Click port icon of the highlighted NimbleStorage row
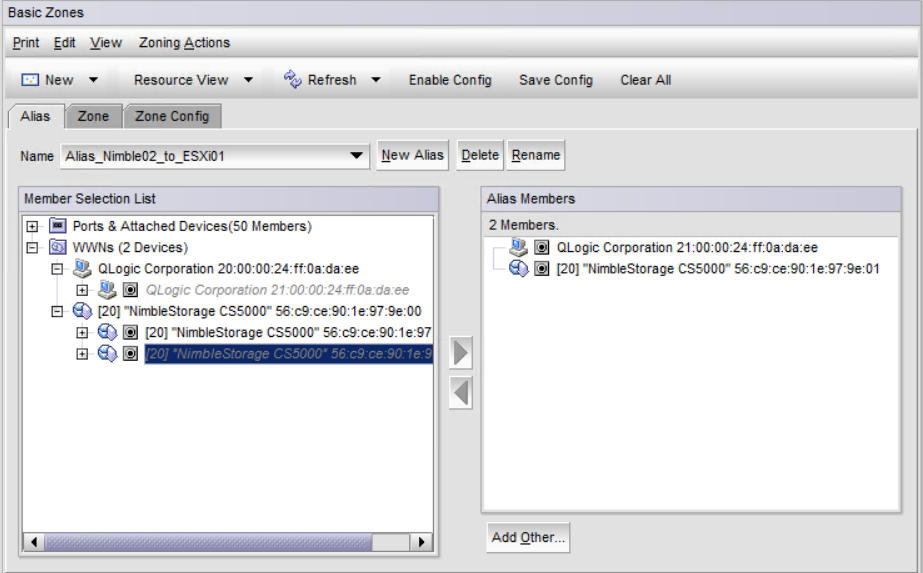Viewport: 923px width, 573px height. (x=130, y=353)
